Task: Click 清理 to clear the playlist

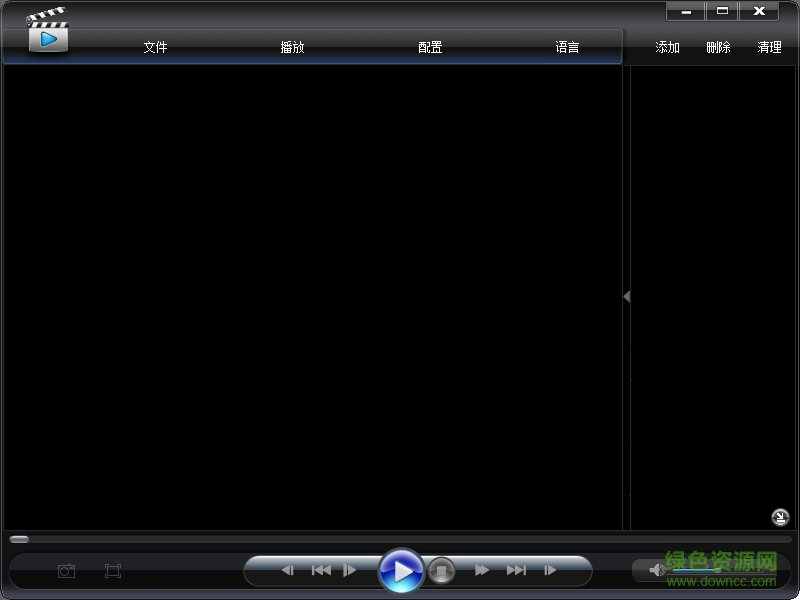Action: point(769,46)
